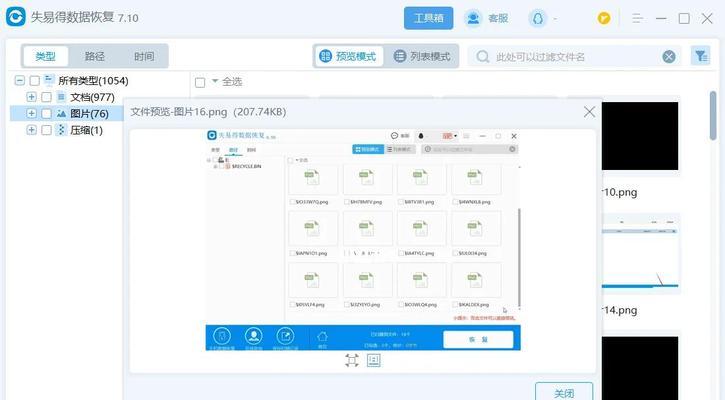Click the 图片 picture icon in the tree
Viewport: 725px width, 400px height.
coord(61,113)
